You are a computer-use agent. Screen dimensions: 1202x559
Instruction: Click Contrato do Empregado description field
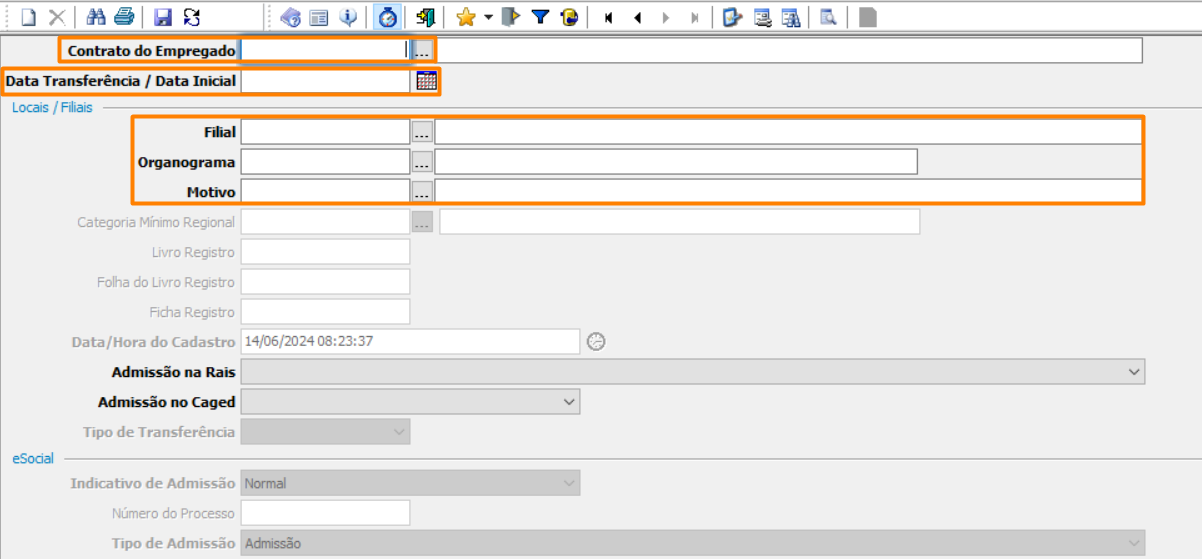tap(788, 50)
